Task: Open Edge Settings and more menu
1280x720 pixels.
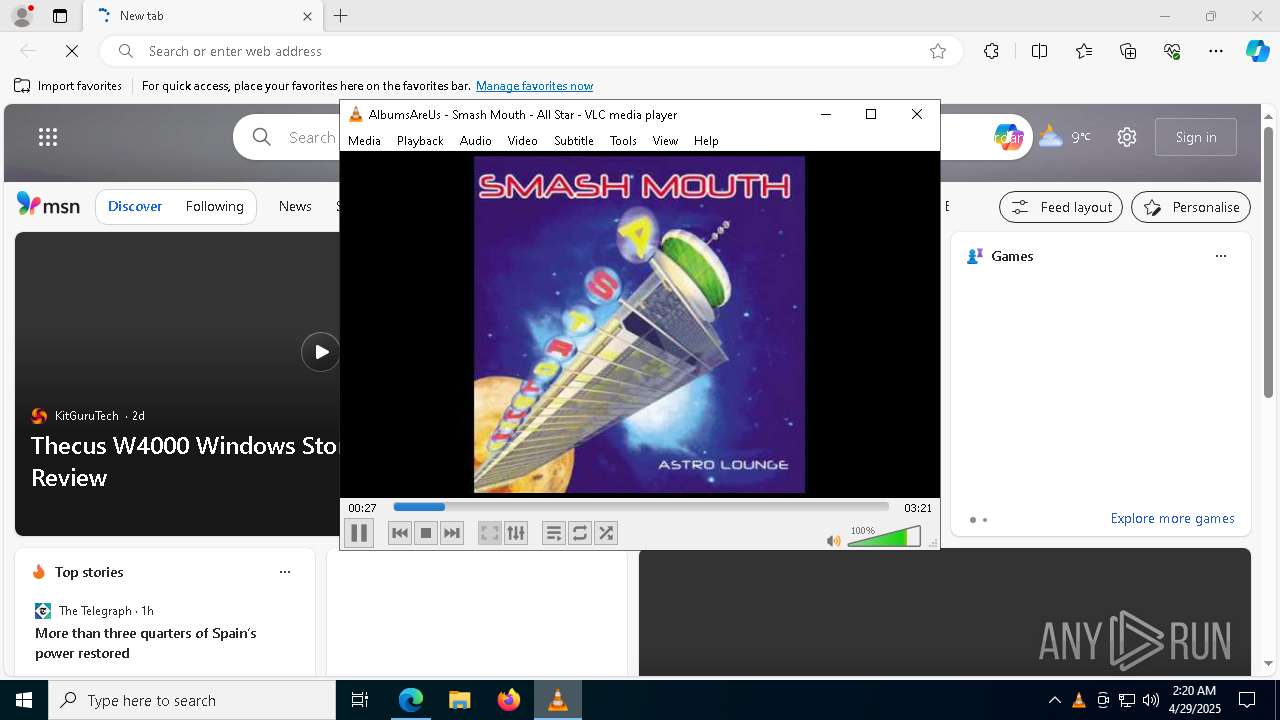Action: [x=1216, y=51]
